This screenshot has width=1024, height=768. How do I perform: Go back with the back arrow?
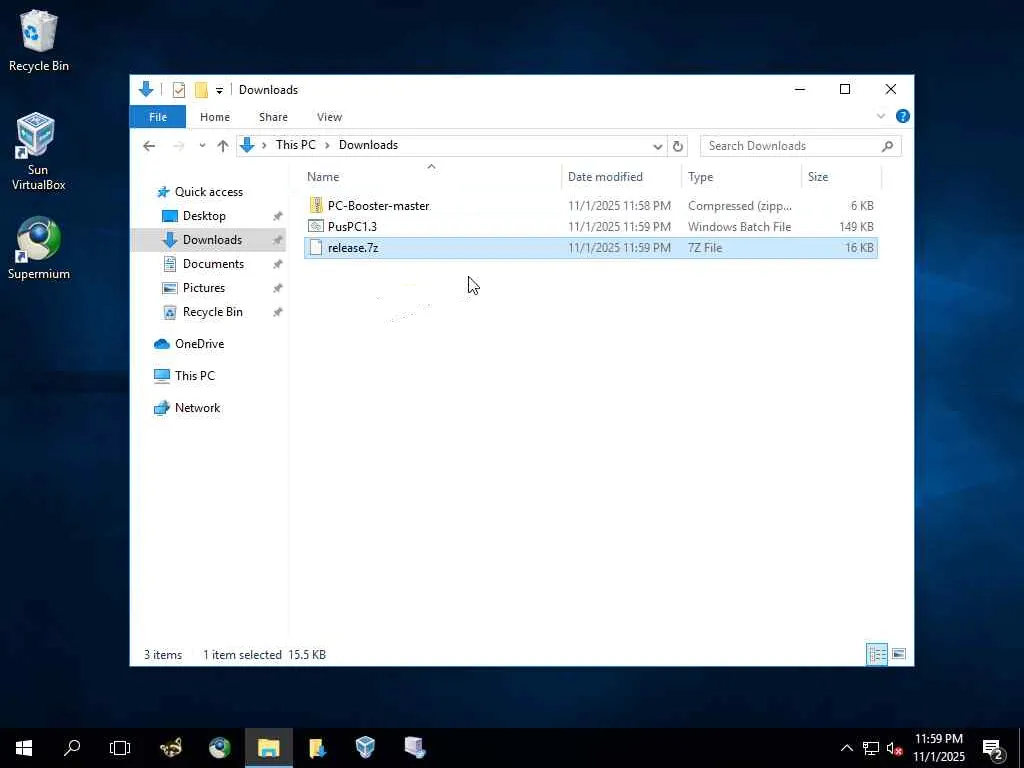(150, 146)
